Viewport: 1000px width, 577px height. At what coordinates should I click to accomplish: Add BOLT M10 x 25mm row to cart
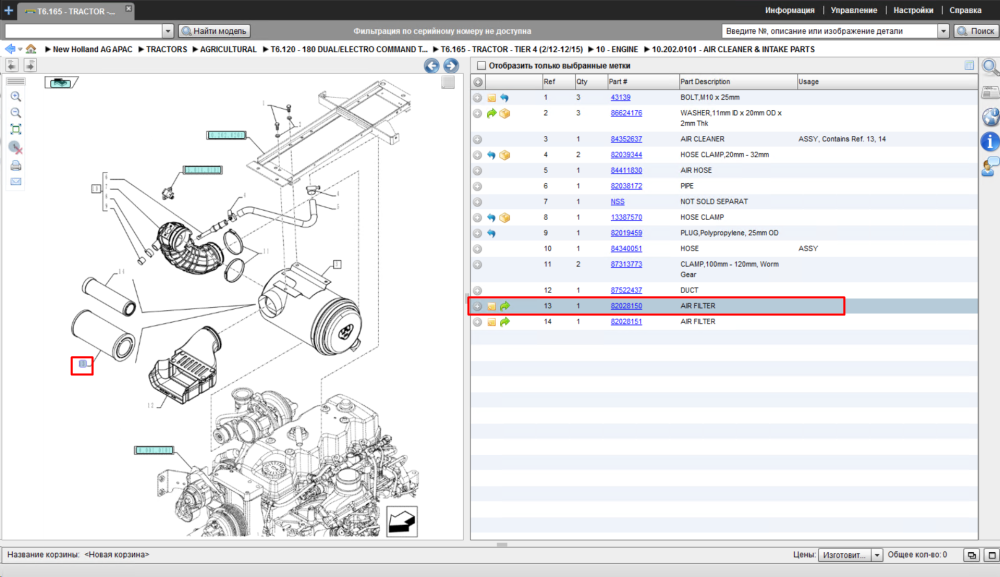point(478,98)
